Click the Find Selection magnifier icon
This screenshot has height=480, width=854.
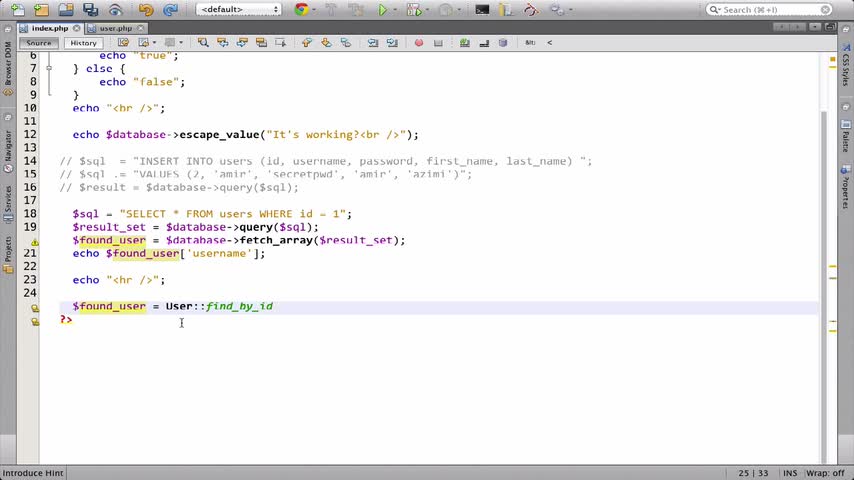pyautogui.click(x=203, y=42)
